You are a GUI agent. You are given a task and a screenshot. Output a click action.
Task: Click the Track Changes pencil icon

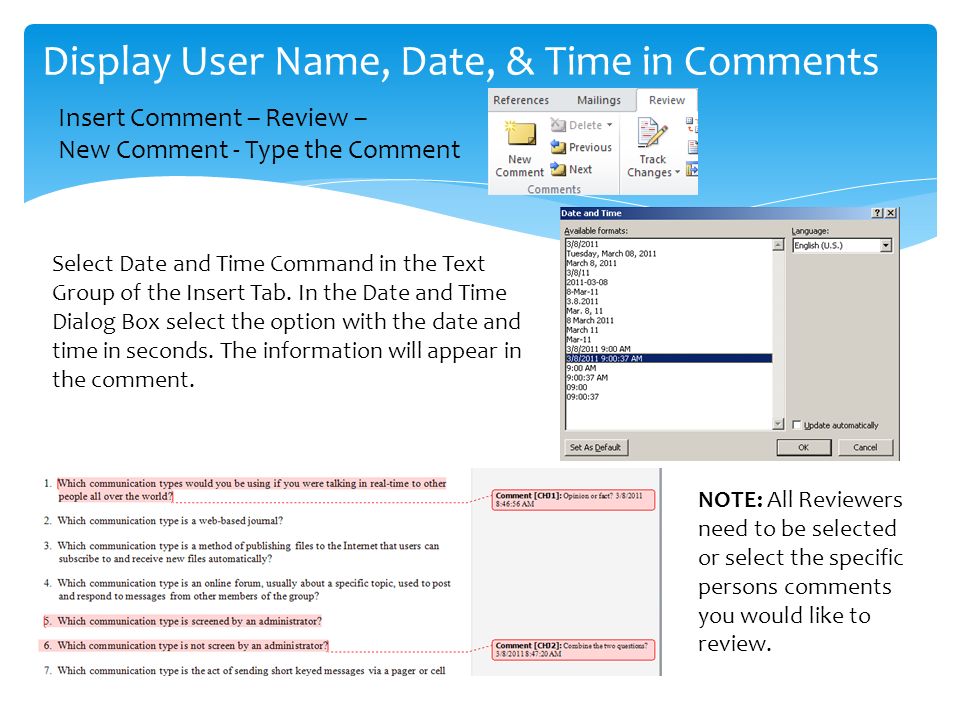click(x=652, y=133)
